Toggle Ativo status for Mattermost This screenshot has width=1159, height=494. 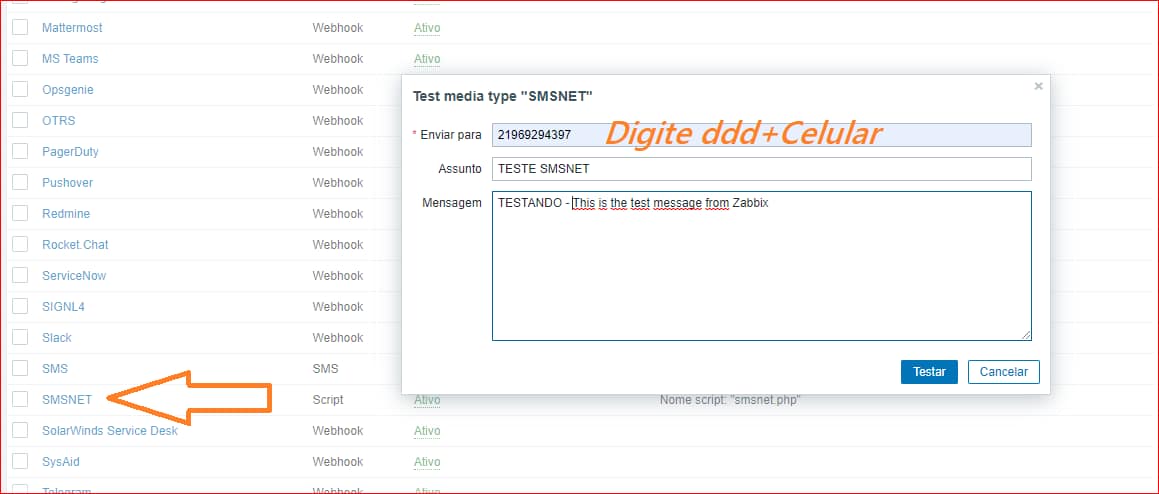[427, 28]
